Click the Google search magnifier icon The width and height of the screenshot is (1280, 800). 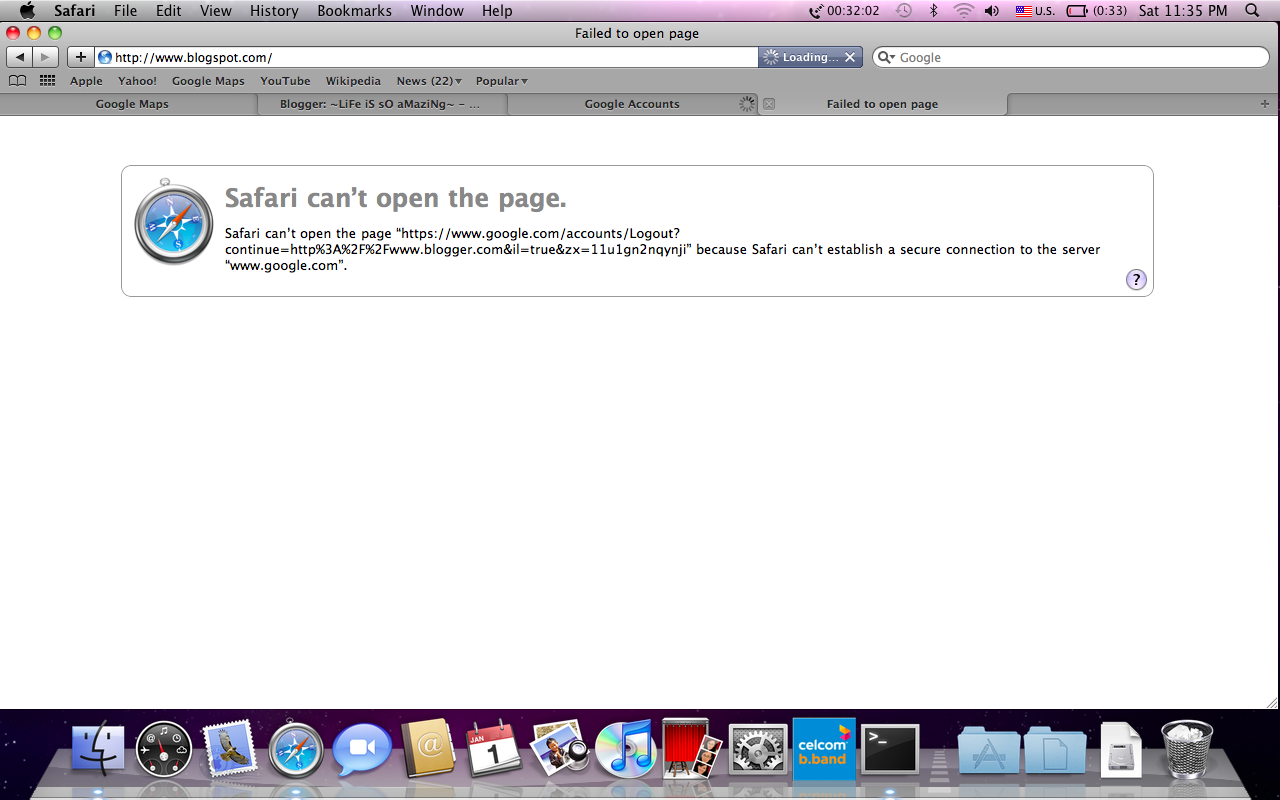pos(885,57)
